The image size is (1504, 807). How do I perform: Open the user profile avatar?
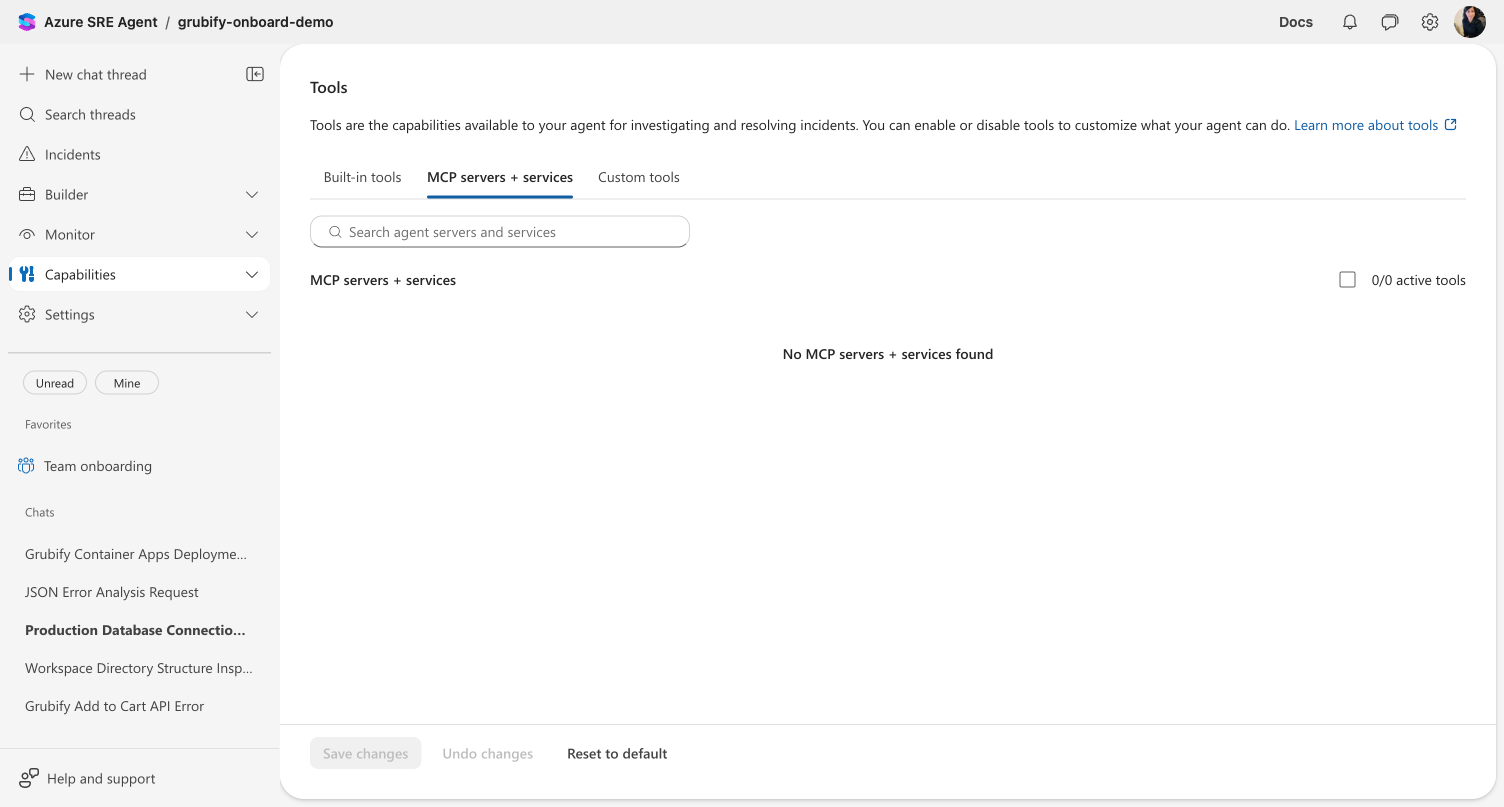(1470, 22)
